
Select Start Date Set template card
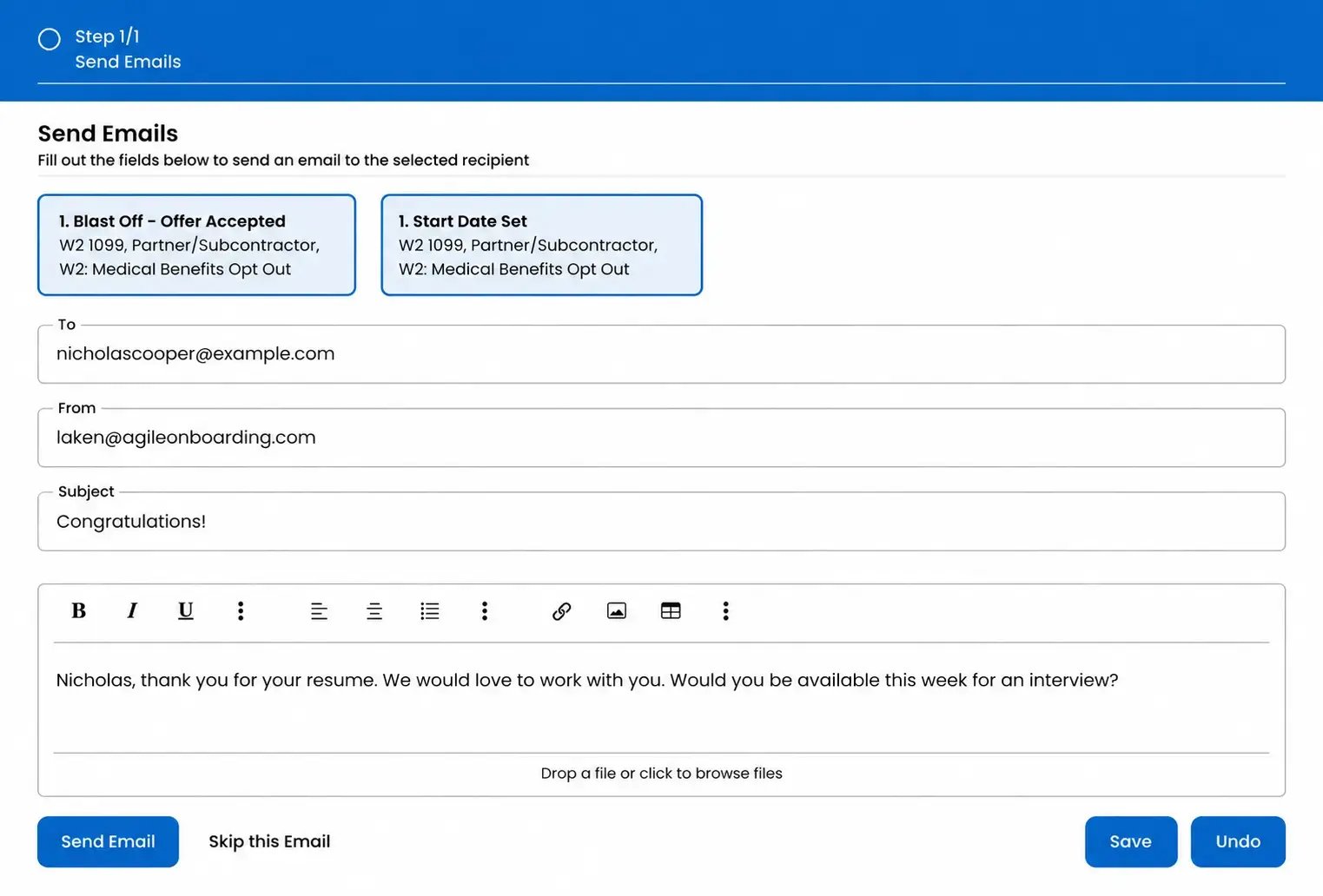542,245
